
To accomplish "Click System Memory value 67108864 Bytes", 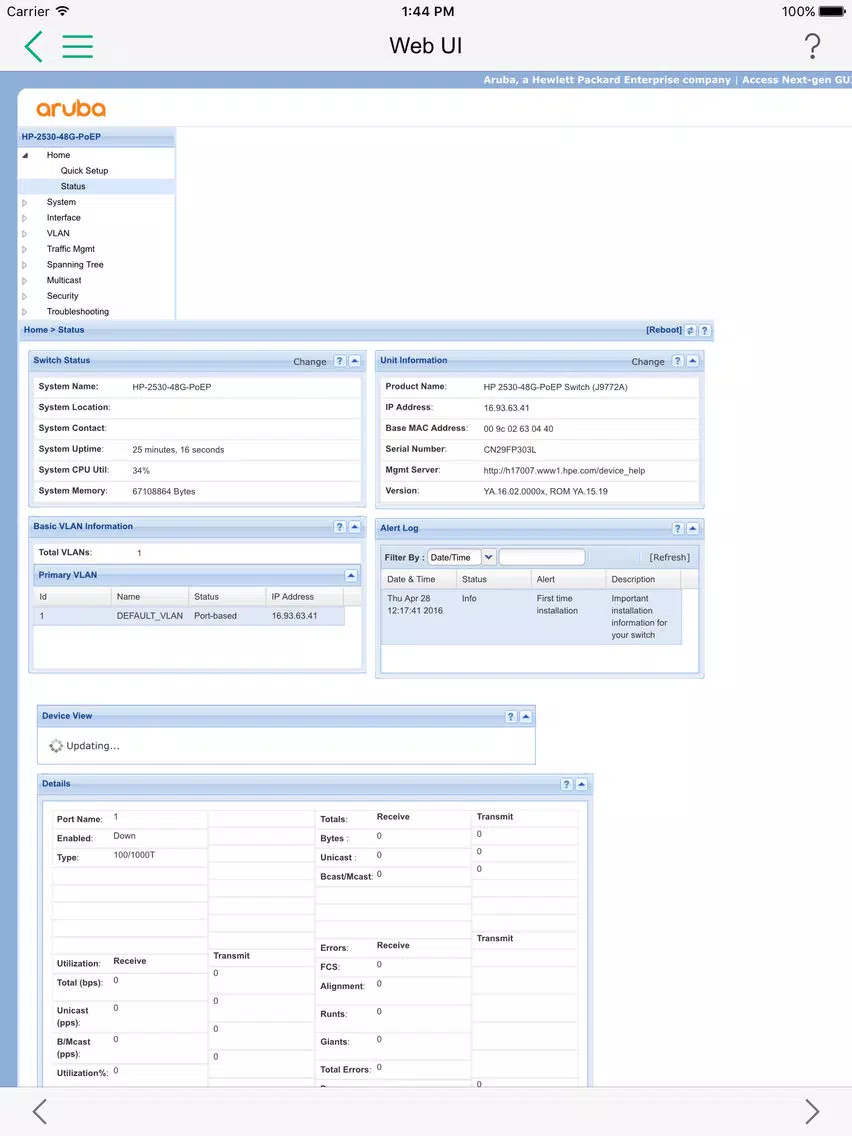I will click(x=164, y=491).
